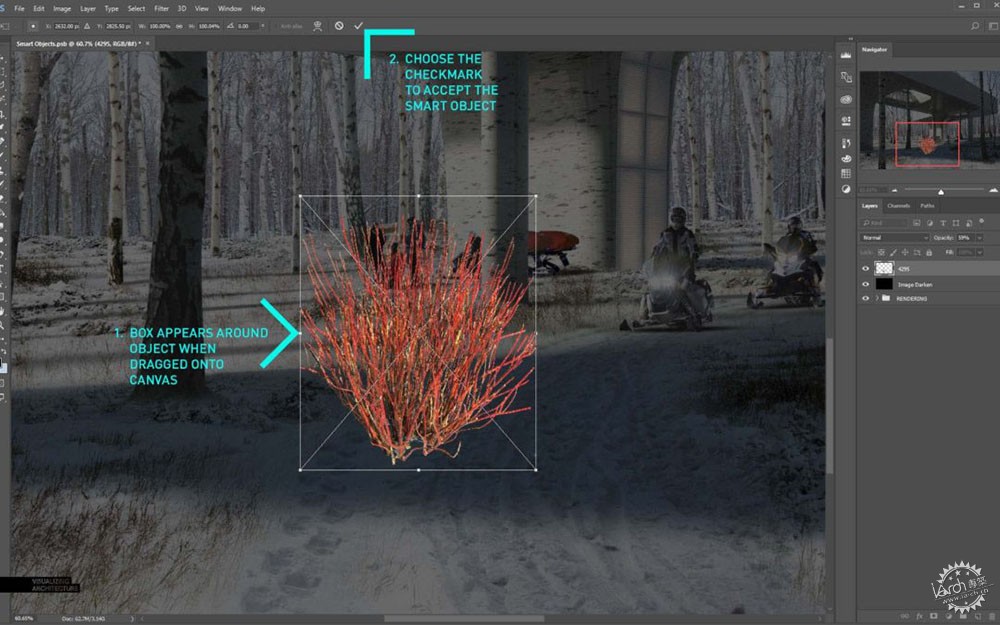This screenshot has width=1000, height=625.
Task: Open the Normal blend mode dropdown
Action: coord(895,238)
